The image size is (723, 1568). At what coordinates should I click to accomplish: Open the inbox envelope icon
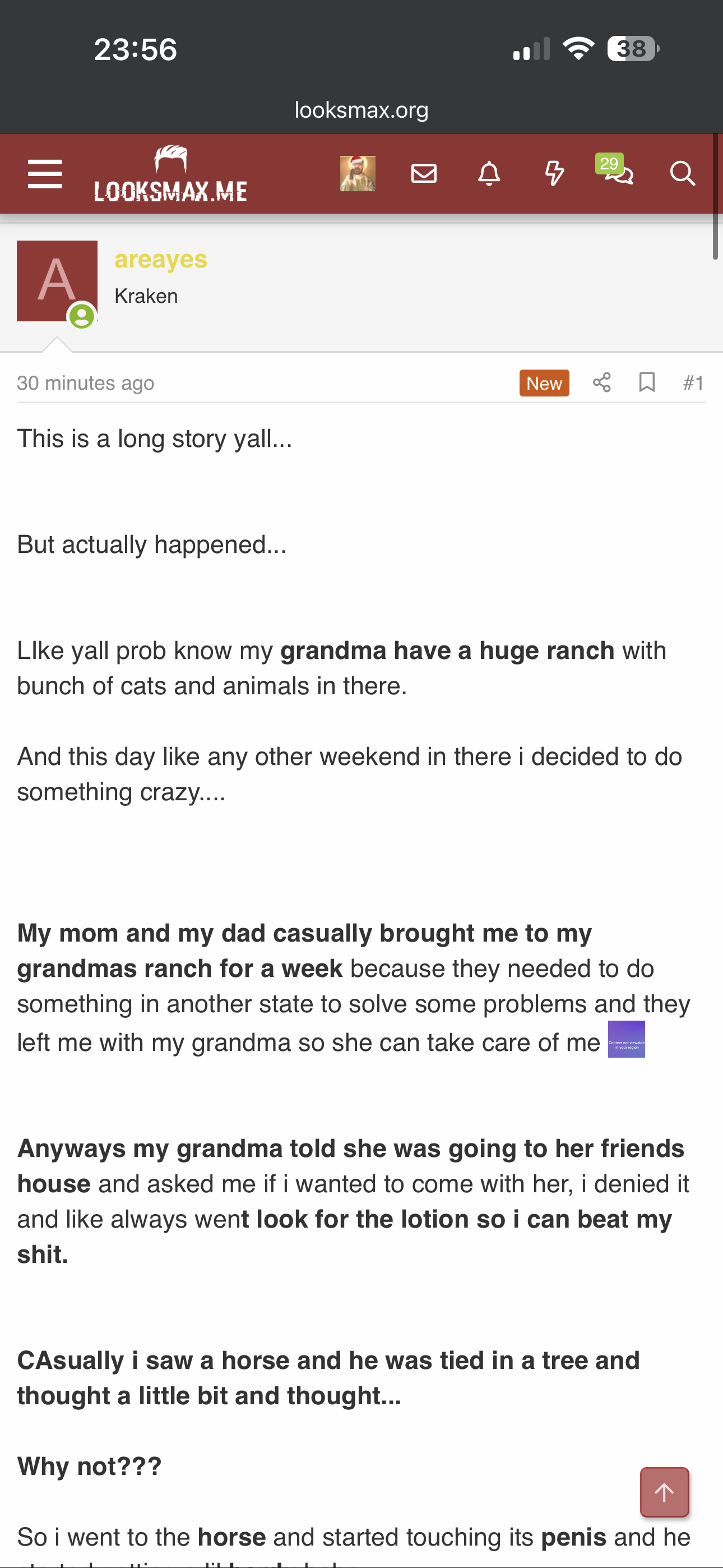424,174
